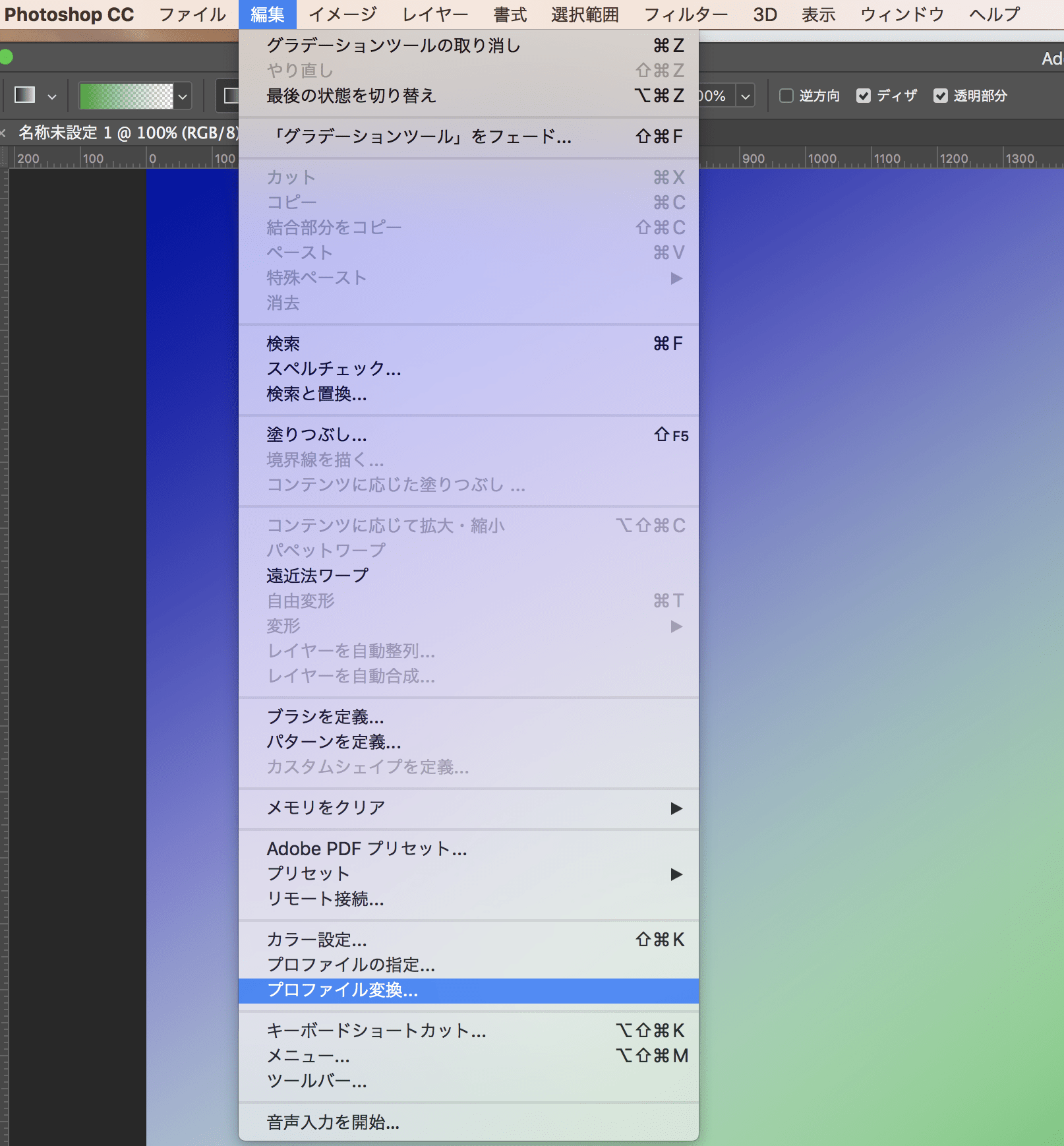Viewport: 1064px width, 1146px height.
Task: Expand the プリセット submenu
Action: tap(469, 874)
